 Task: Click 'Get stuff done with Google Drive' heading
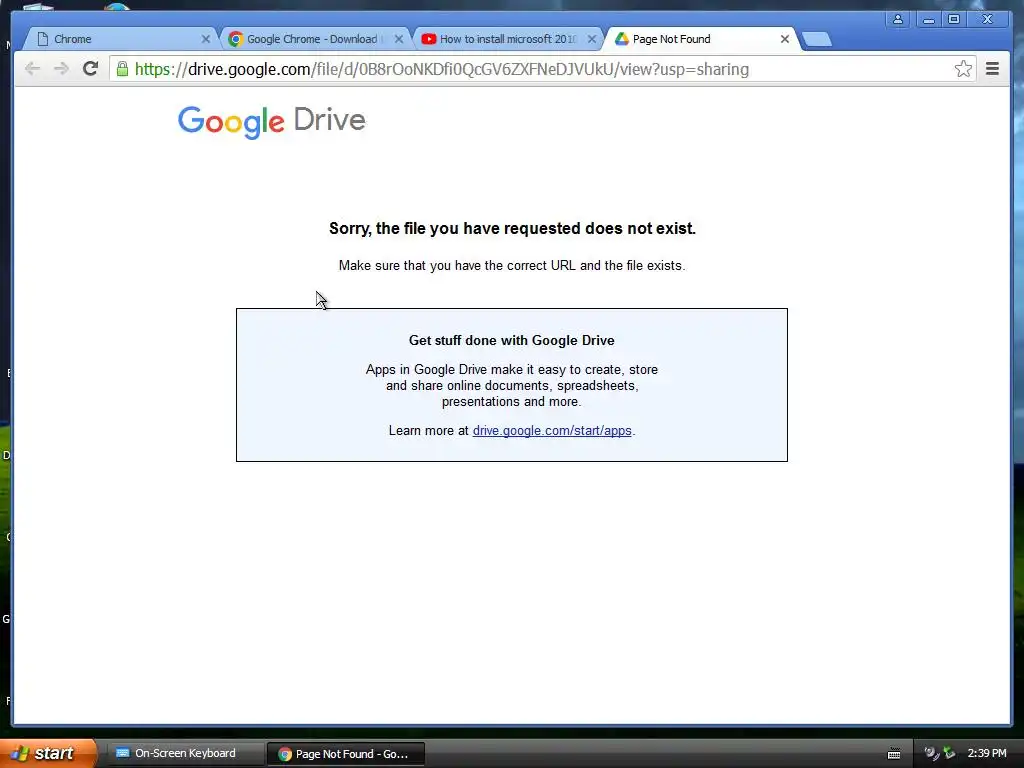[x=511, y=340]
